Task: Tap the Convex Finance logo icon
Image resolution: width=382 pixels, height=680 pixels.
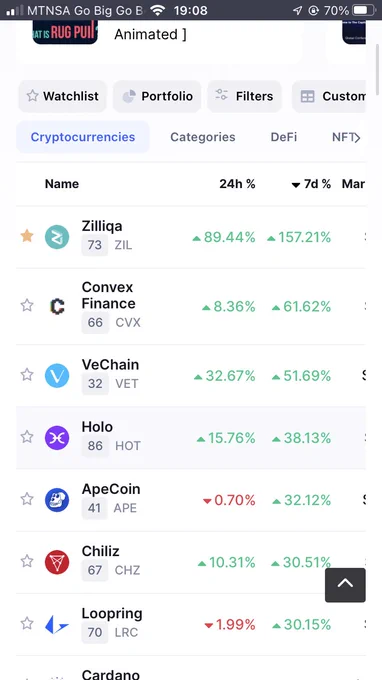Action: [57, 307]
